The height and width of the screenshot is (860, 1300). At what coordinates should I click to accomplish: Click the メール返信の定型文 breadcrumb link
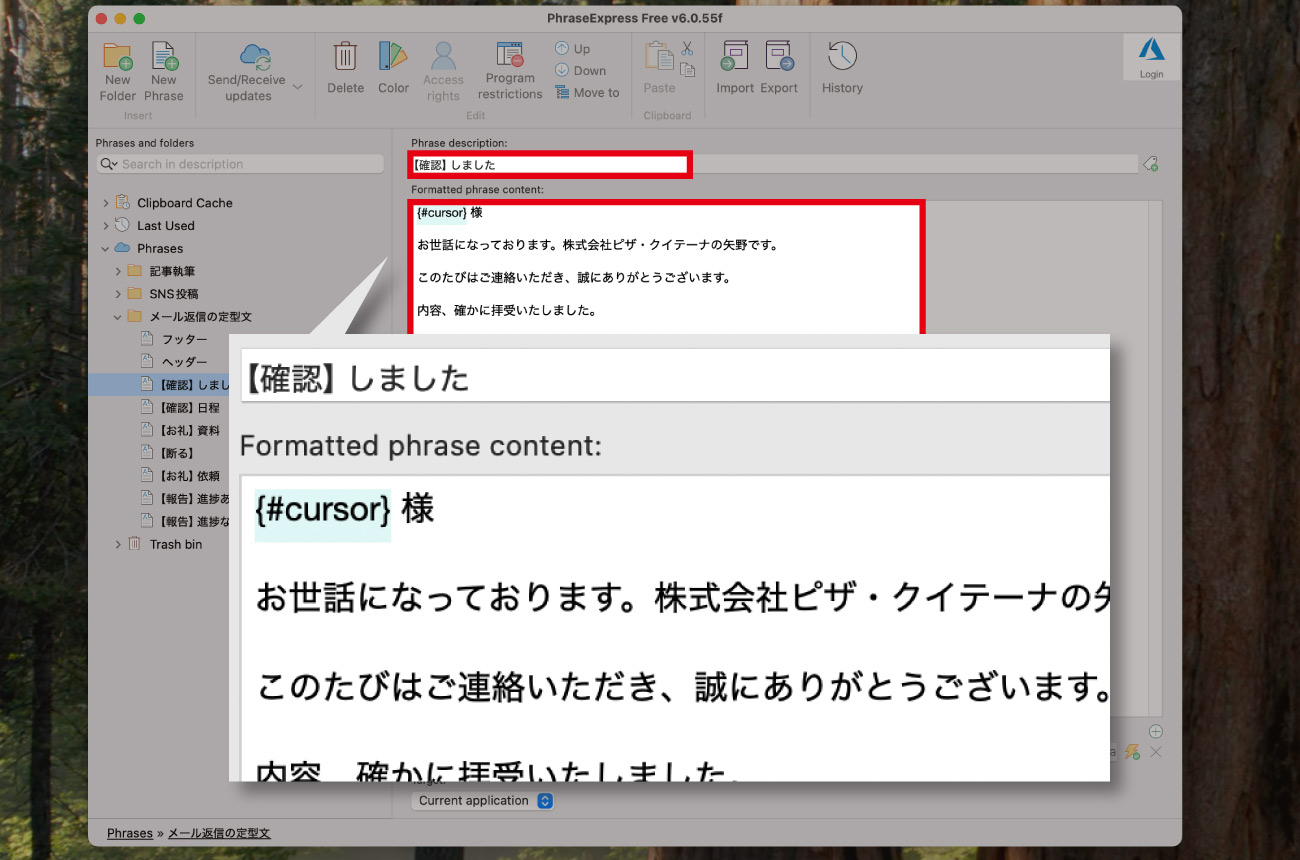click(x=218, y=833)
